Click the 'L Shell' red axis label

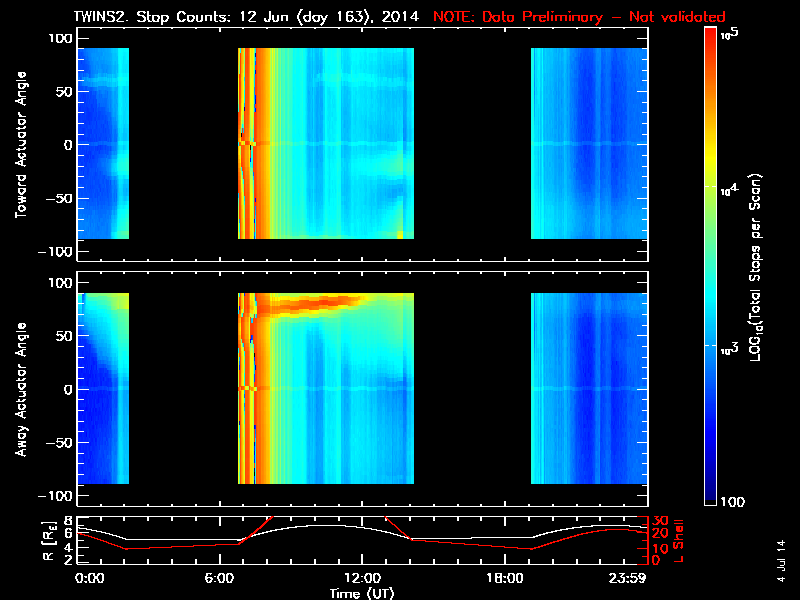pos(679,541)
